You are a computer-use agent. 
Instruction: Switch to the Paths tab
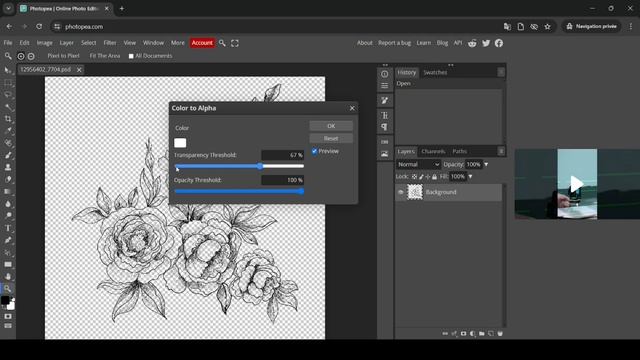(x=460, y=151)
